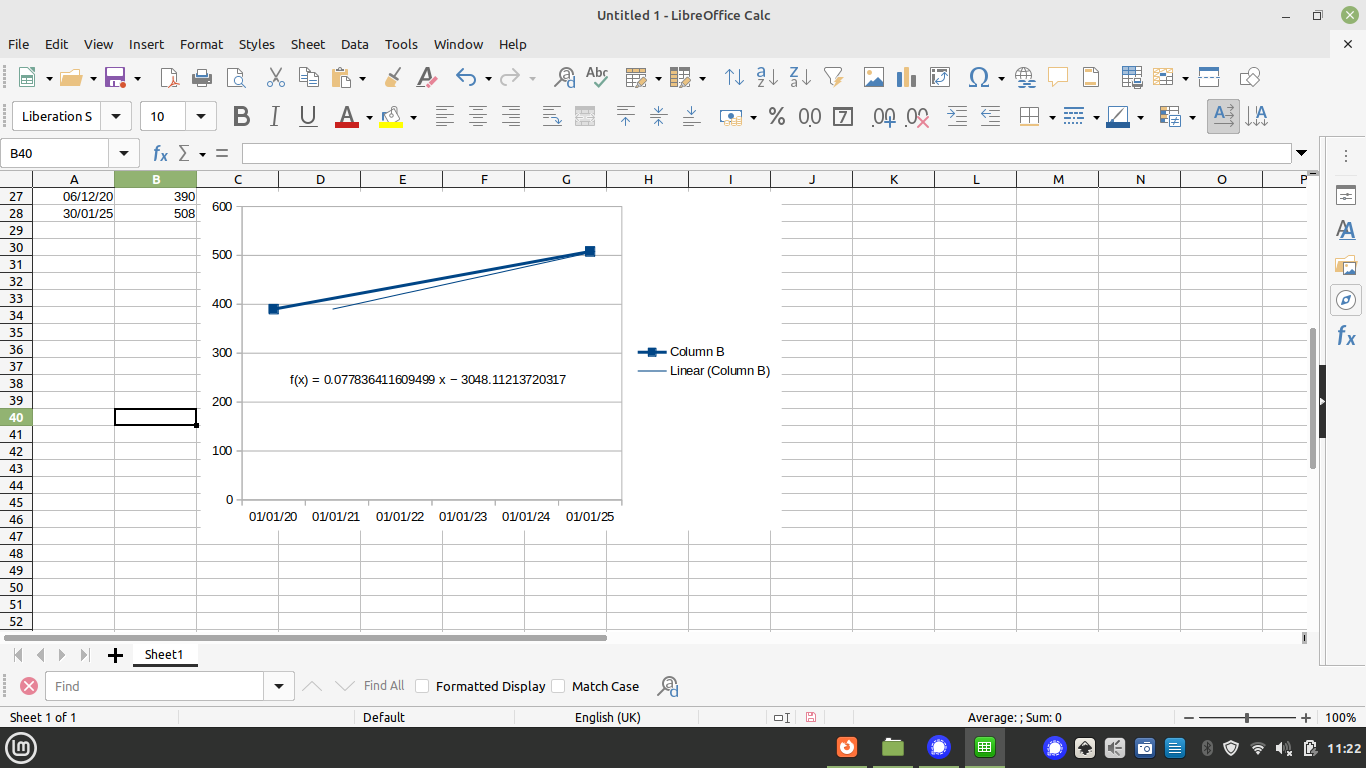Viewport: 1366px width, 768px height.
Task: Open the Name Box dropdown arrow
Action: (x=124, y=154)
